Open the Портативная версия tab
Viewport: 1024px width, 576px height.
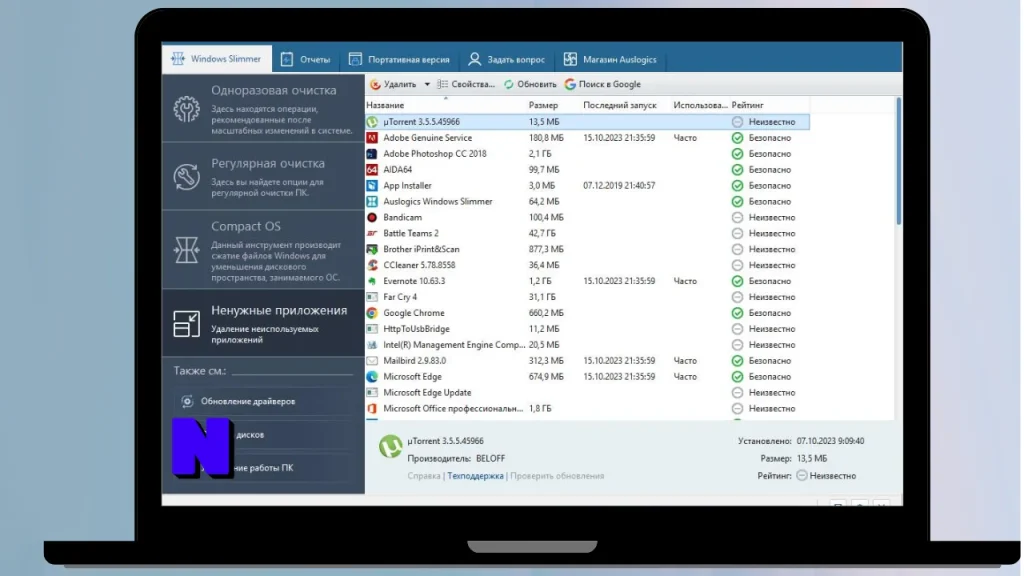tap(399, 59)
